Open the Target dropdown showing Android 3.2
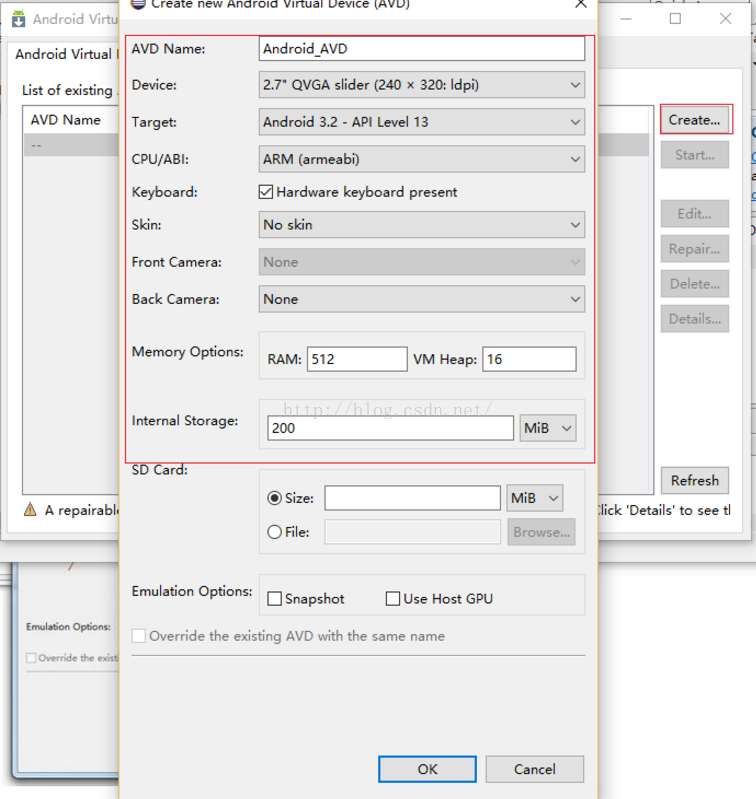The height and width of the screenshot is (799, 756). point(421,122)
